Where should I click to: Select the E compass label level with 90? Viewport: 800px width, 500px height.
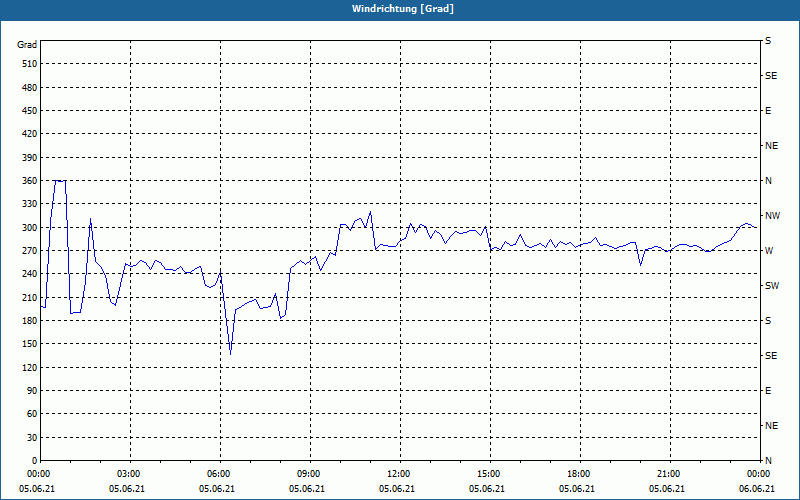[x=768, y=390]
